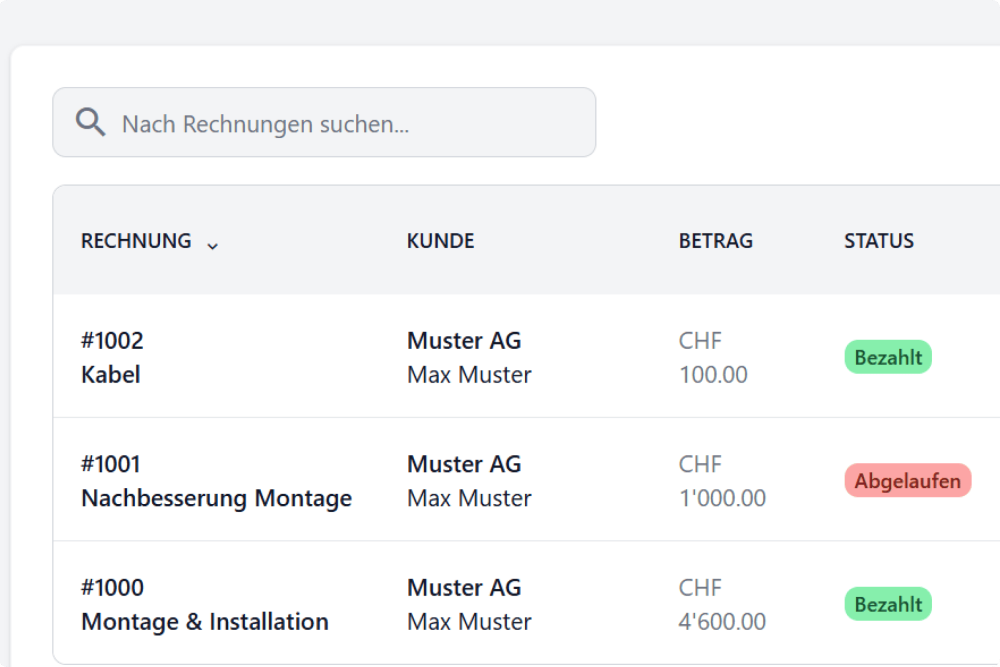Click the Kabel invoice description

pyautogui.click(x=111, y=375)
